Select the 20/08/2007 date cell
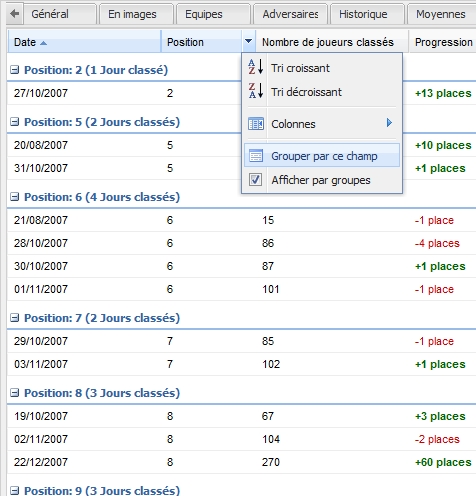Image resolution: width=476 pixels, height=496 pixels. (x=41, y=145)
